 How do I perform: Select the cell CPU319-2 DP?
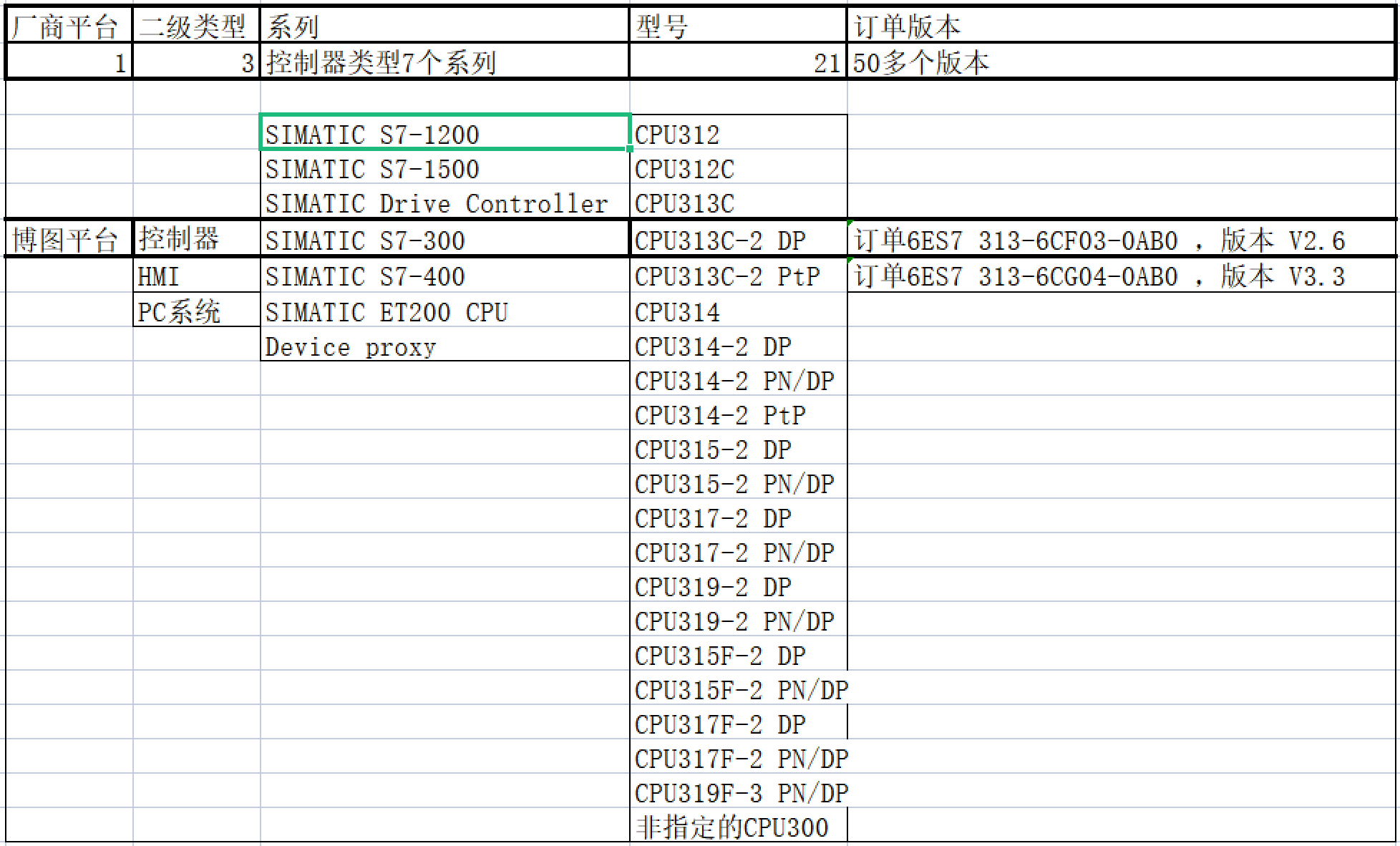click(738, 585)
